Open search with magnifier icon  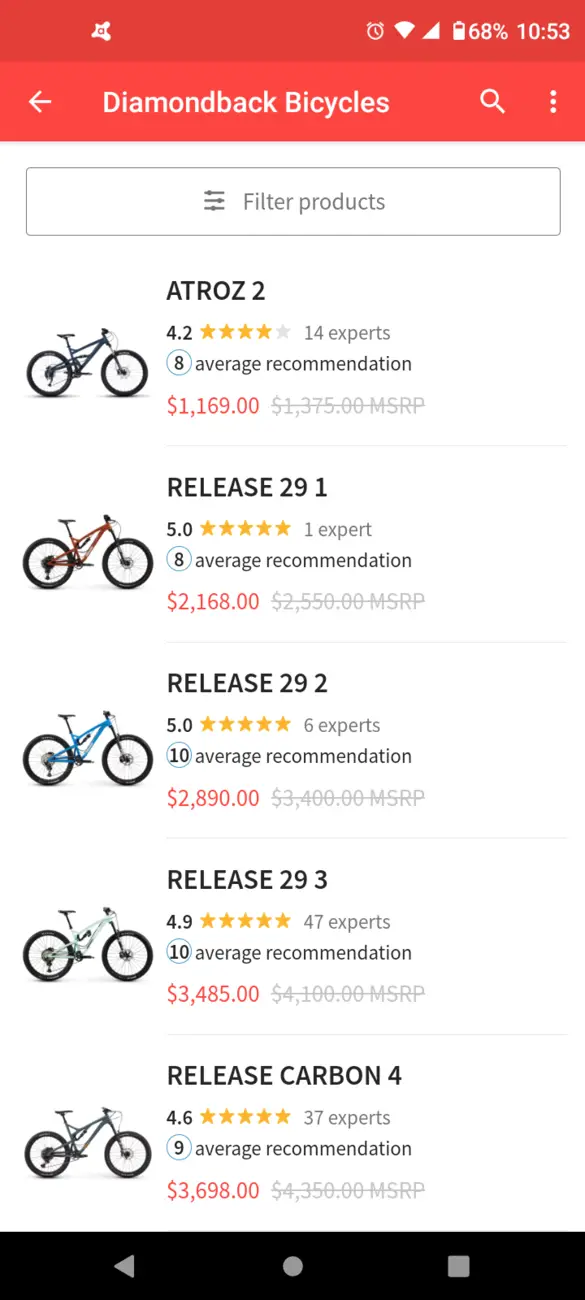(492, 101)
